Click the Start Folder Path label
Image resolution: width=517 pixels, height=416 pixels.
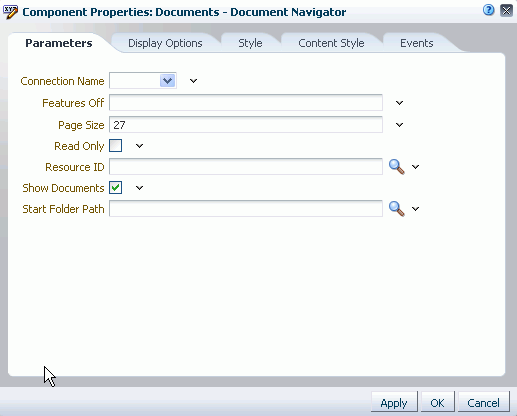[63, 209]
